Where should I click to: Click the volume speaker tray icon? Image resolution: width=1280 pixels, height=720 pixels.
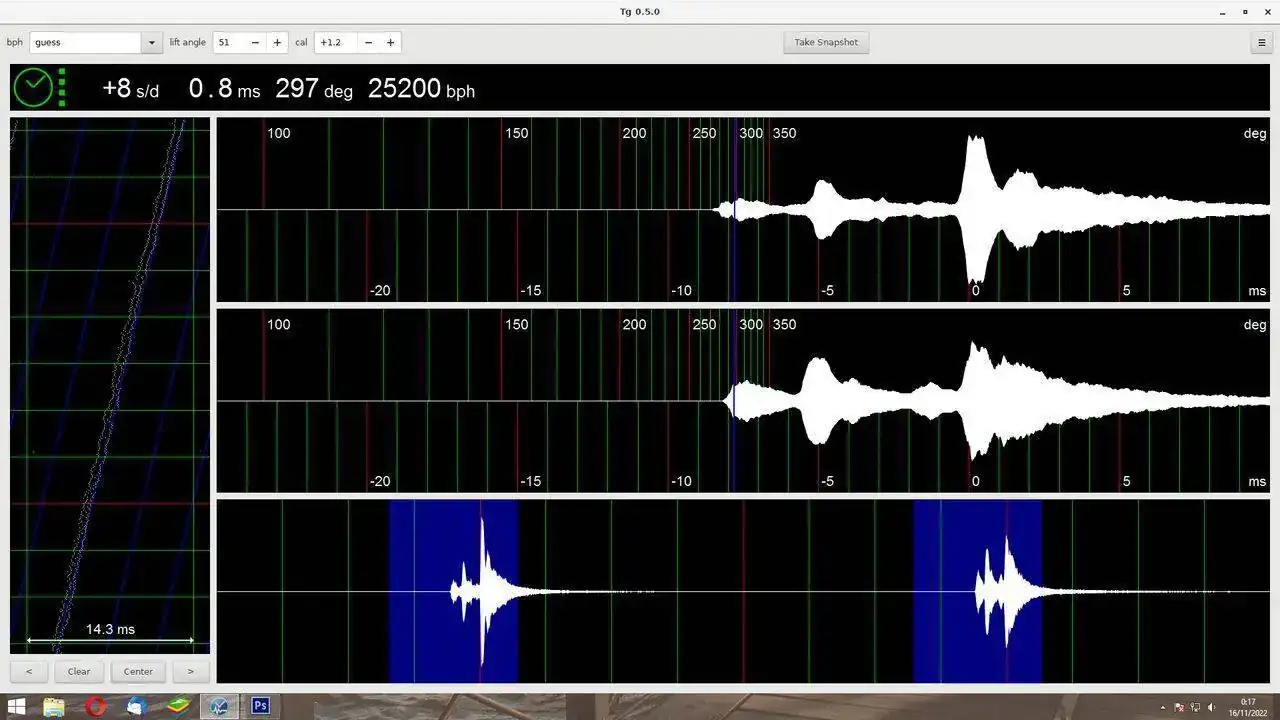(1211, 707)
